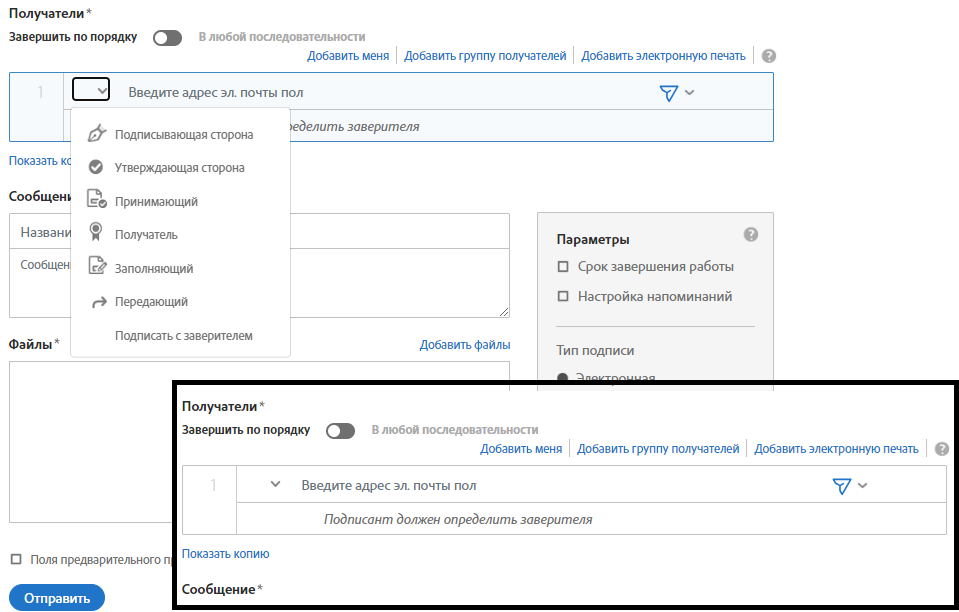Image resolution: width=959 pixels, height=612 pixels.
Task: Click the 'Параметры' heading
Action: click(x=593, y=240)
